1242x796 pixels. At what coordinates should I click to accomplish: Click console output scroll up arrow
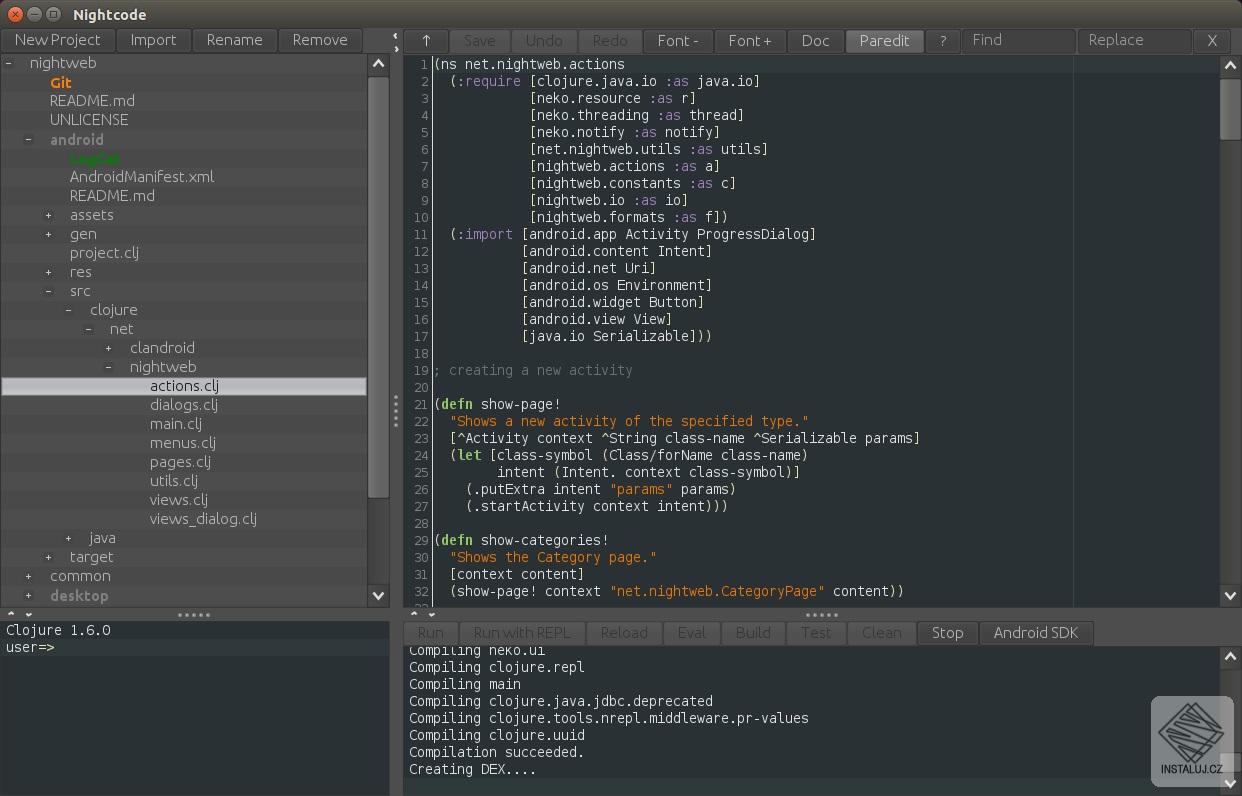pyautogui.click(x=1230, y=657)
